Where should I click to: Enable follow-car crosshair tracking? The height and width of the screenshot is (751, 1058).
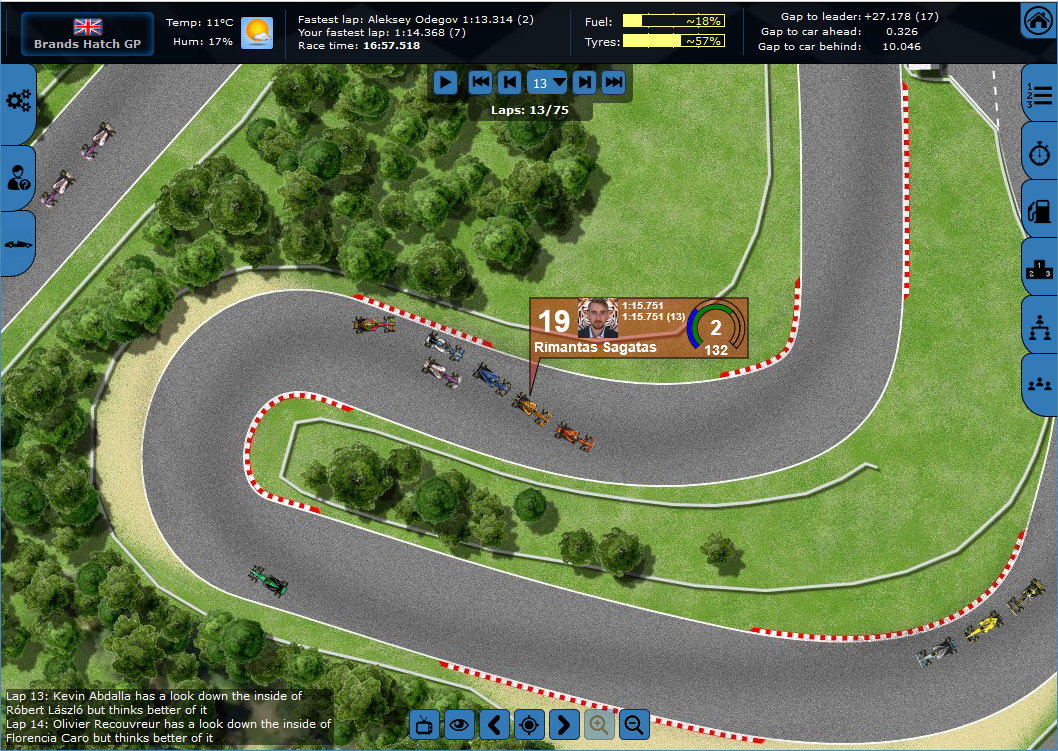point(529,724)
